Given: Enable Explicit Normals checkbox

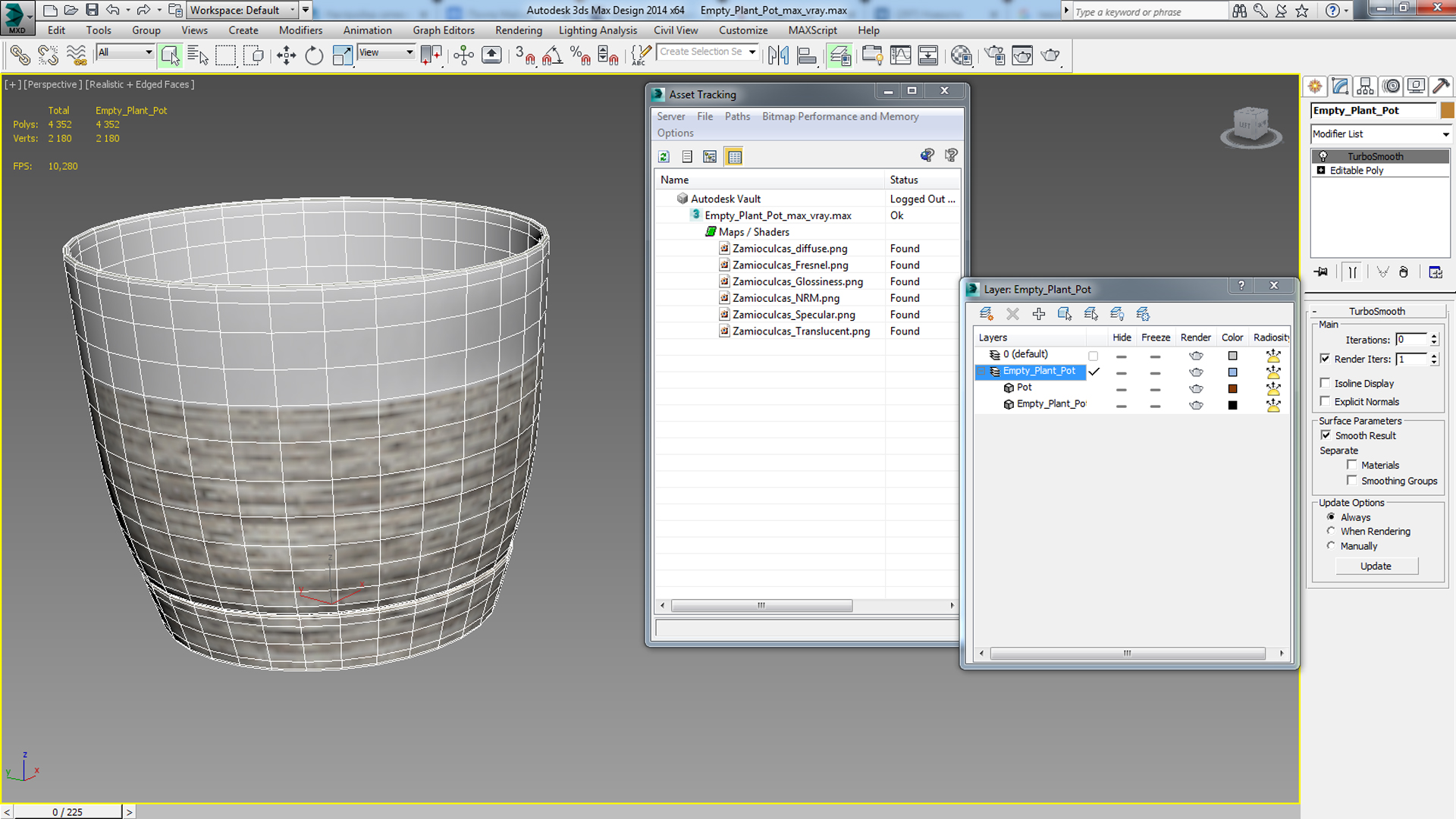Looking at the screenshot, I should click(1325, 401).
